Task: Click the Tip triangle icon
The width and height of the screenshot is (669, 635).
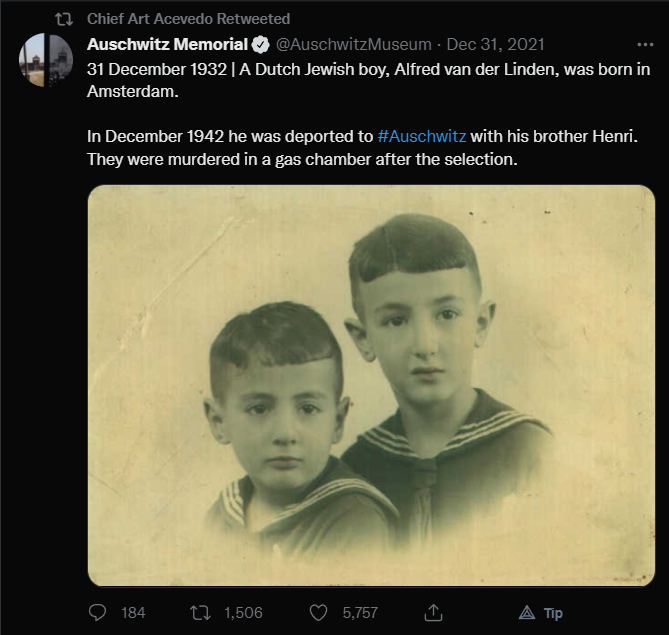Action: pyautogui.click(x=527, y=613)
